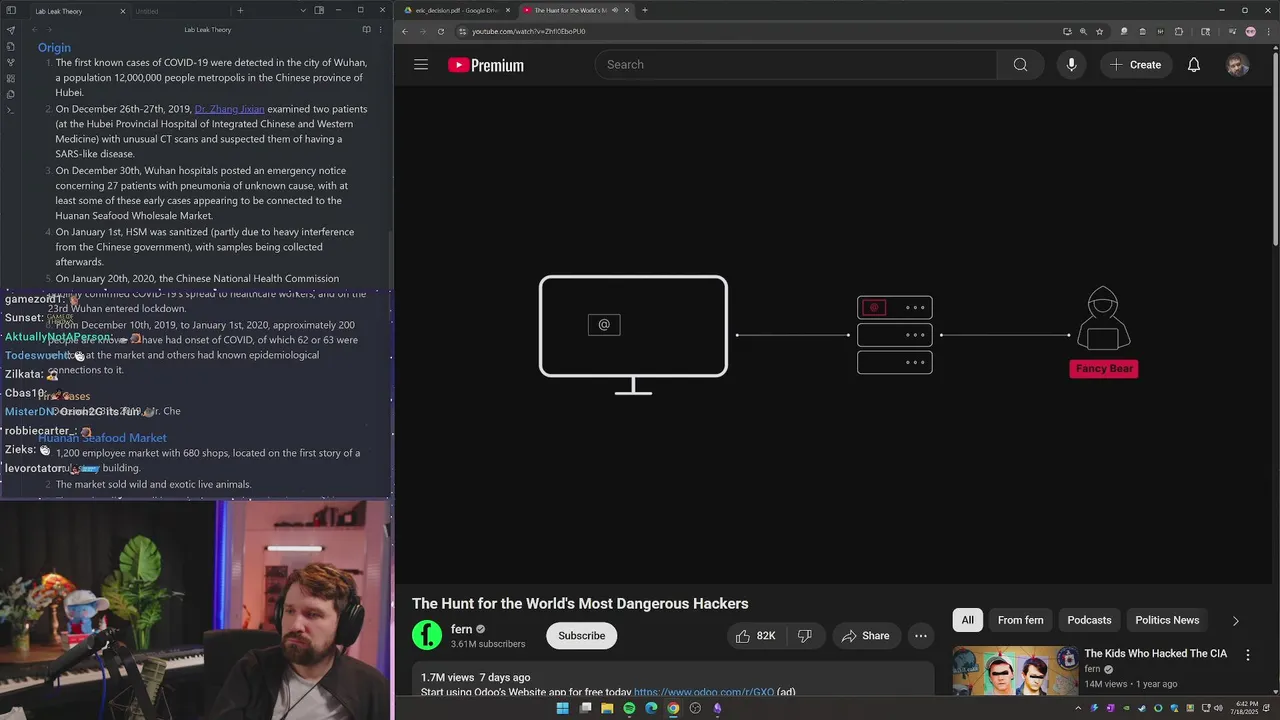1280x720 pixels.
Task: Open graph view icon in Obsidian ribbon
Action: (11, 62)
